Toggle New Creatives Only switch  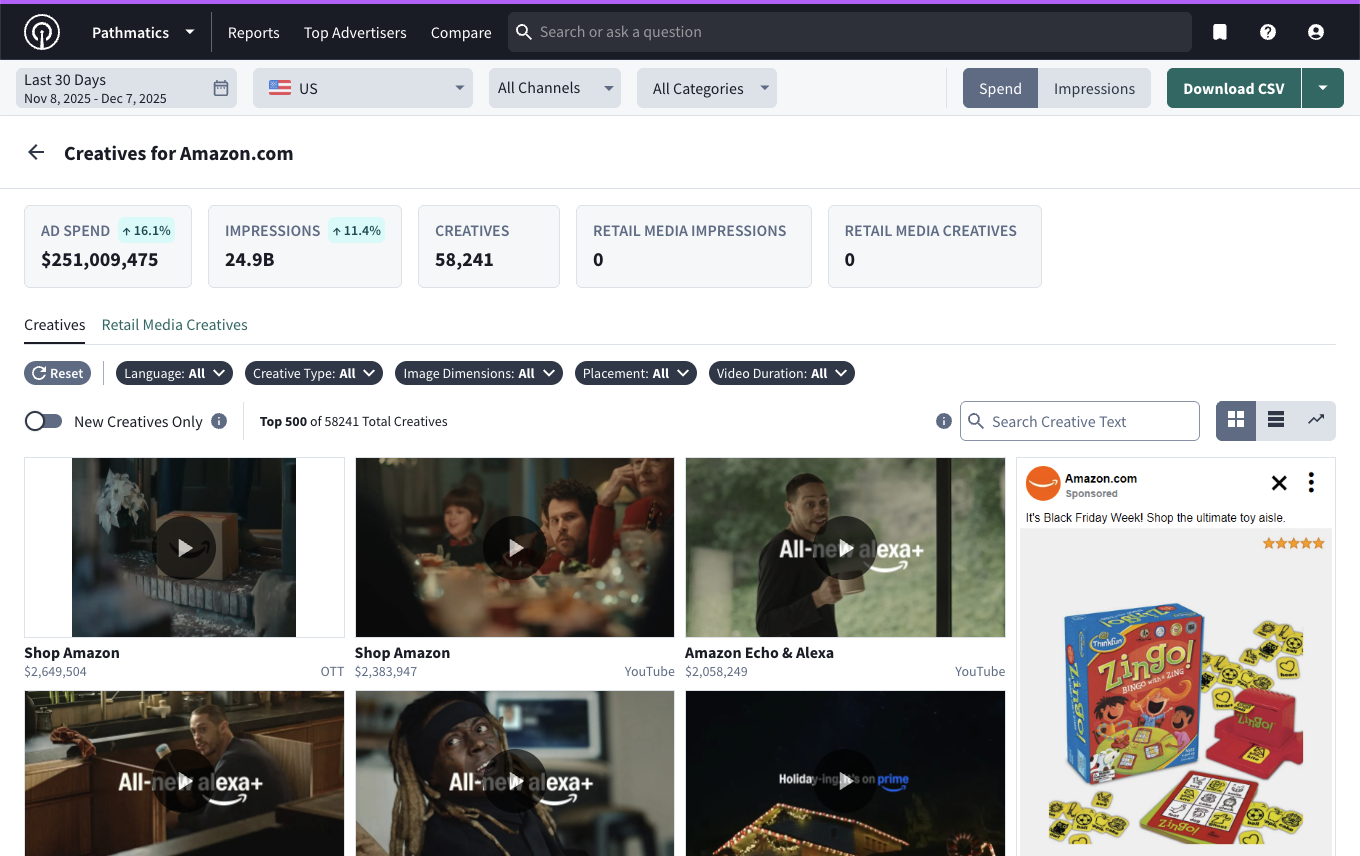43,421
